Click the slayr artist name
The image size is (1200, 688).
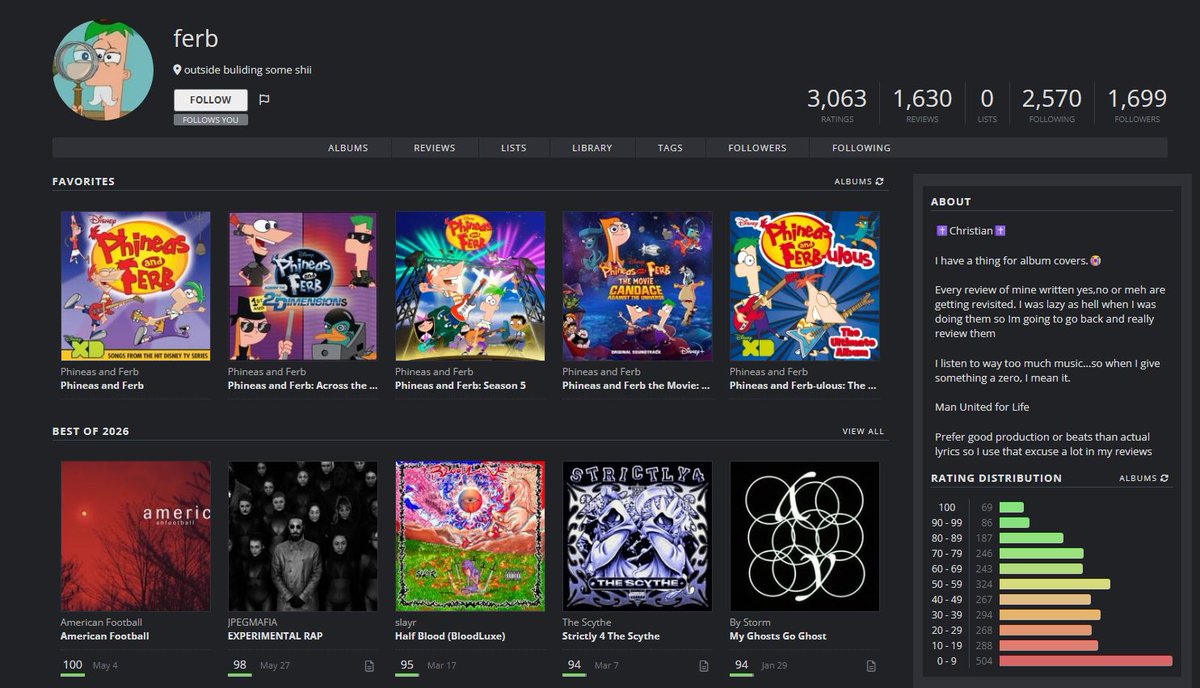click(x=407, y=622)
